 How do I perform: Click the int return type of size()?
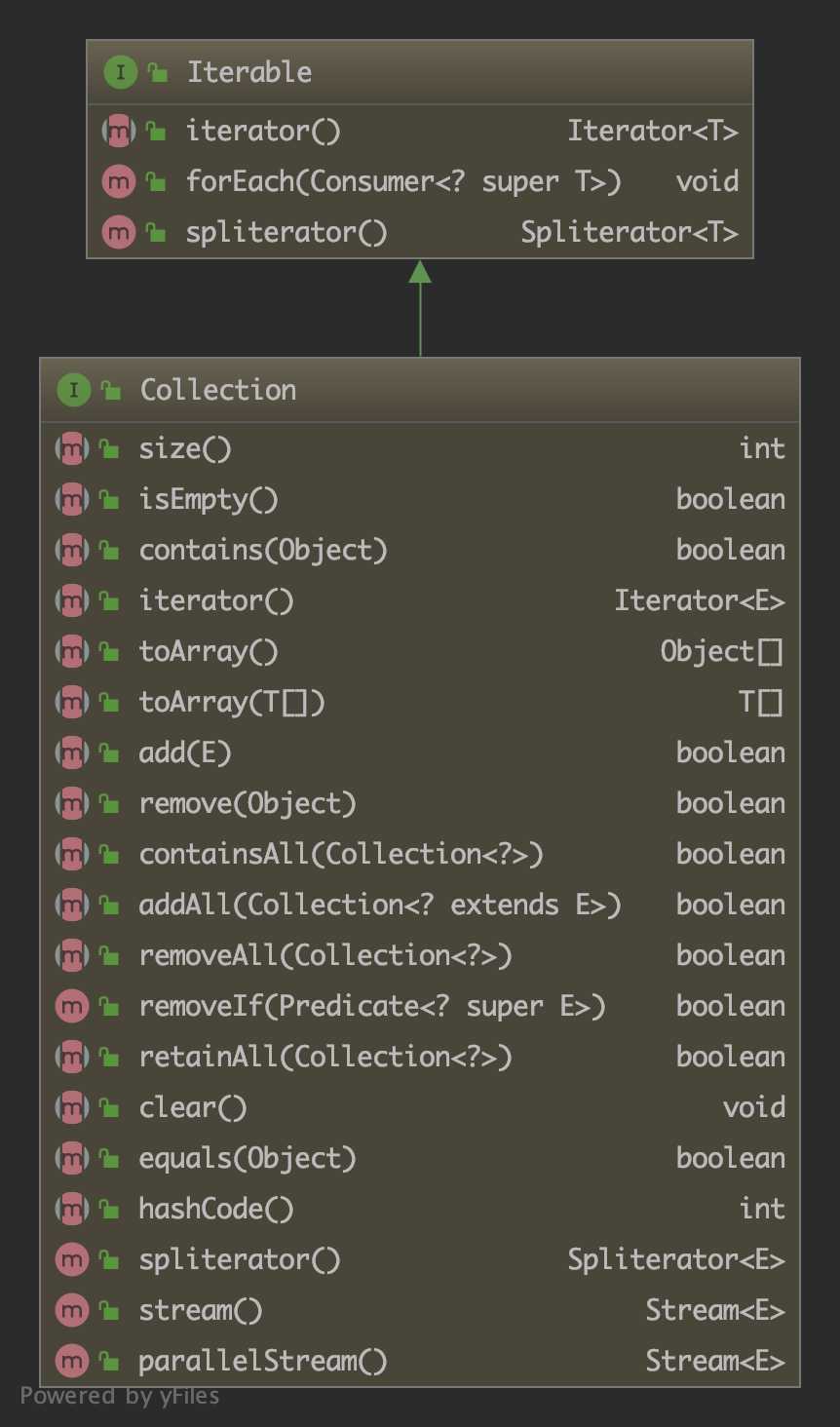(x=762, y=448)
